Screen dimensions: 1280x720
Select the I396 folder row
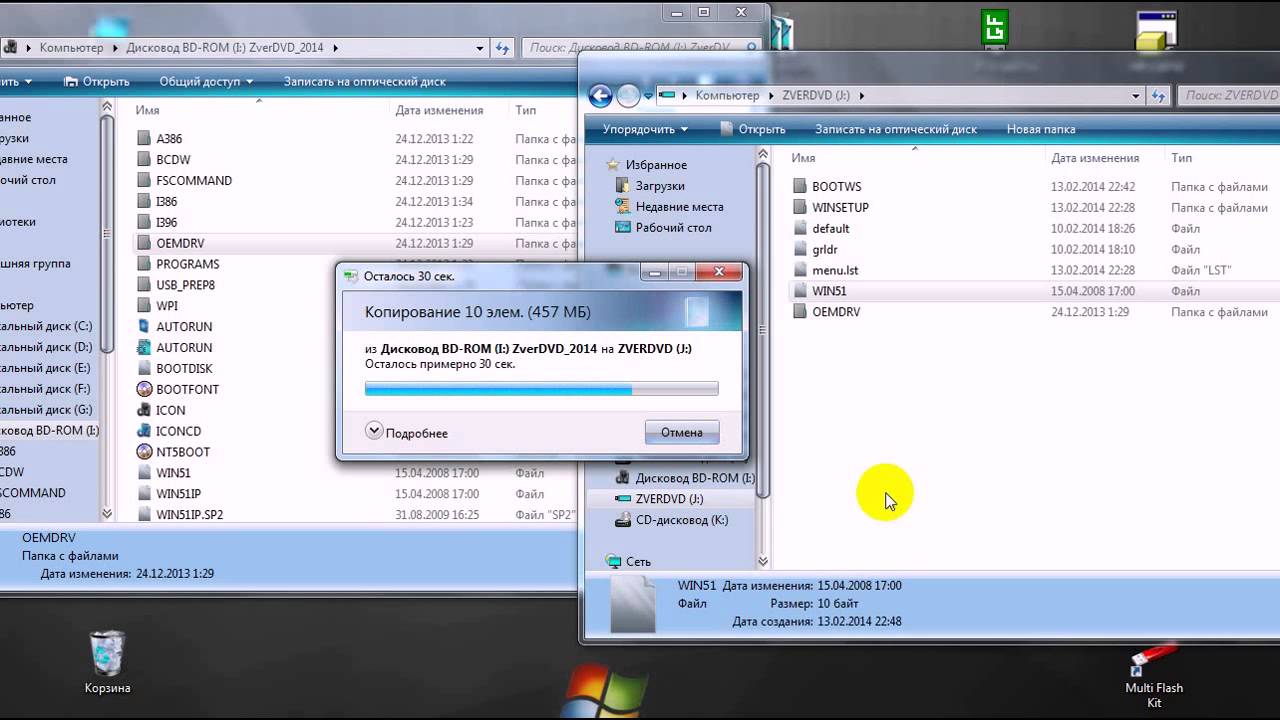click(355, 223)
